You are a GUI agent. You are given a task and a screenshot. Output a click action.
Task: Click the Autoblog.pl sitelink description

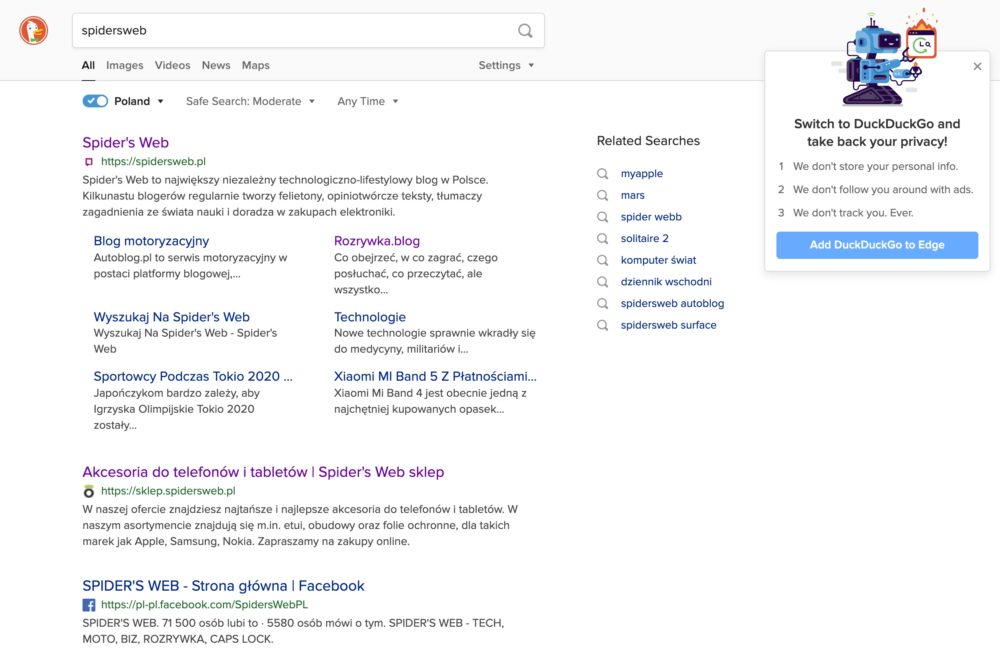pyautogui.click(x=190, y=266)
